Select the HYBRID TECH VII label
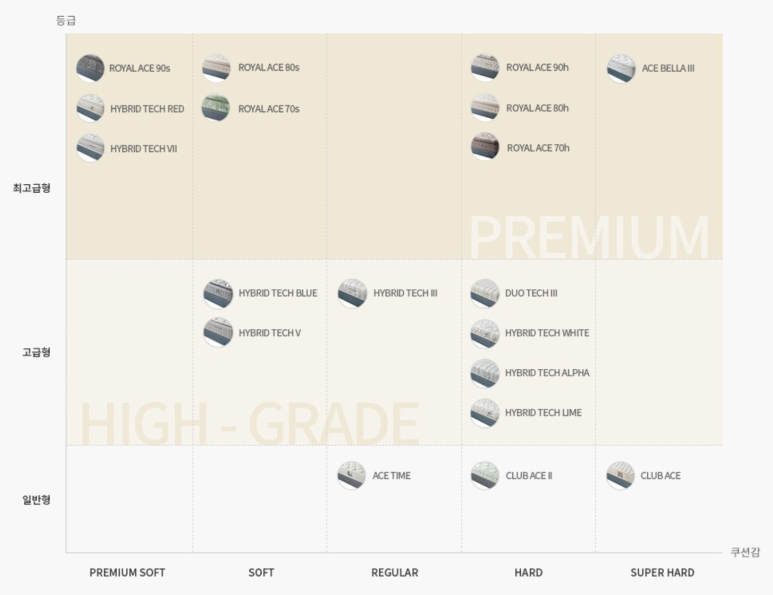Viewport: 773px width, 595px height. click(x=143, y=149)
